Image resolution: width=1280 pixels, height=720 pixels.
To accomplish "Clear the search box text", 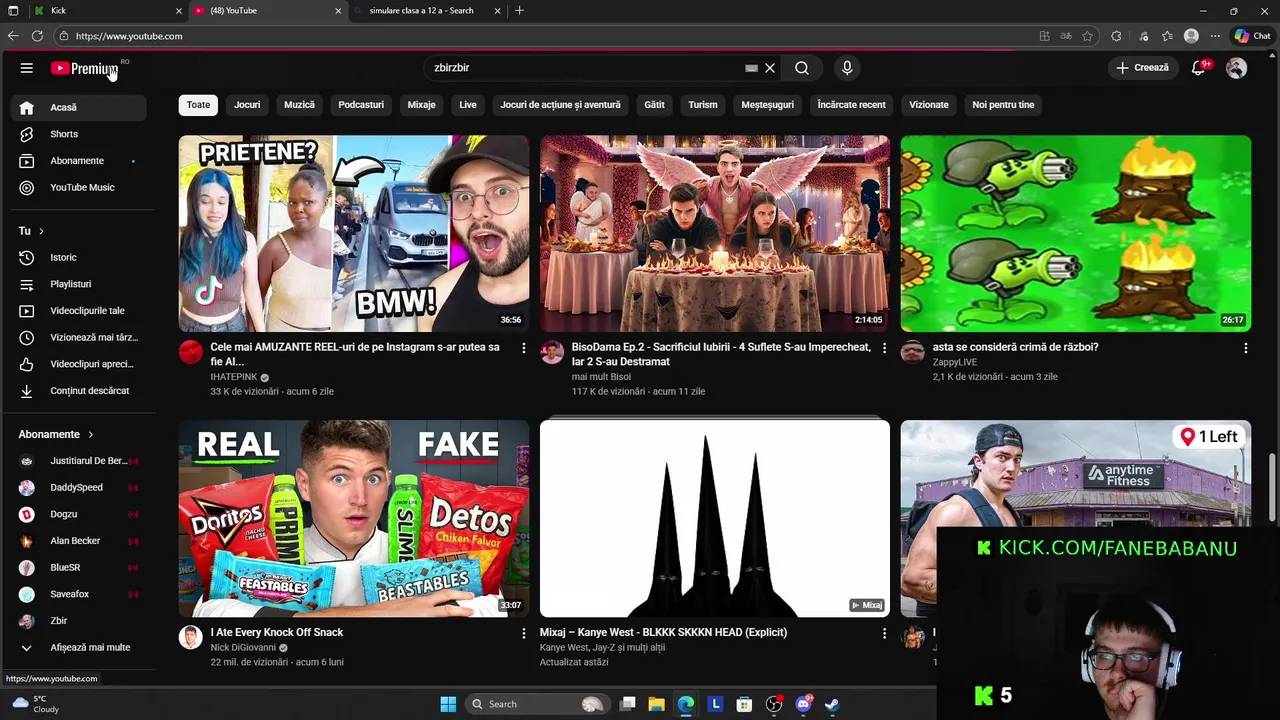I will (770, 68).
